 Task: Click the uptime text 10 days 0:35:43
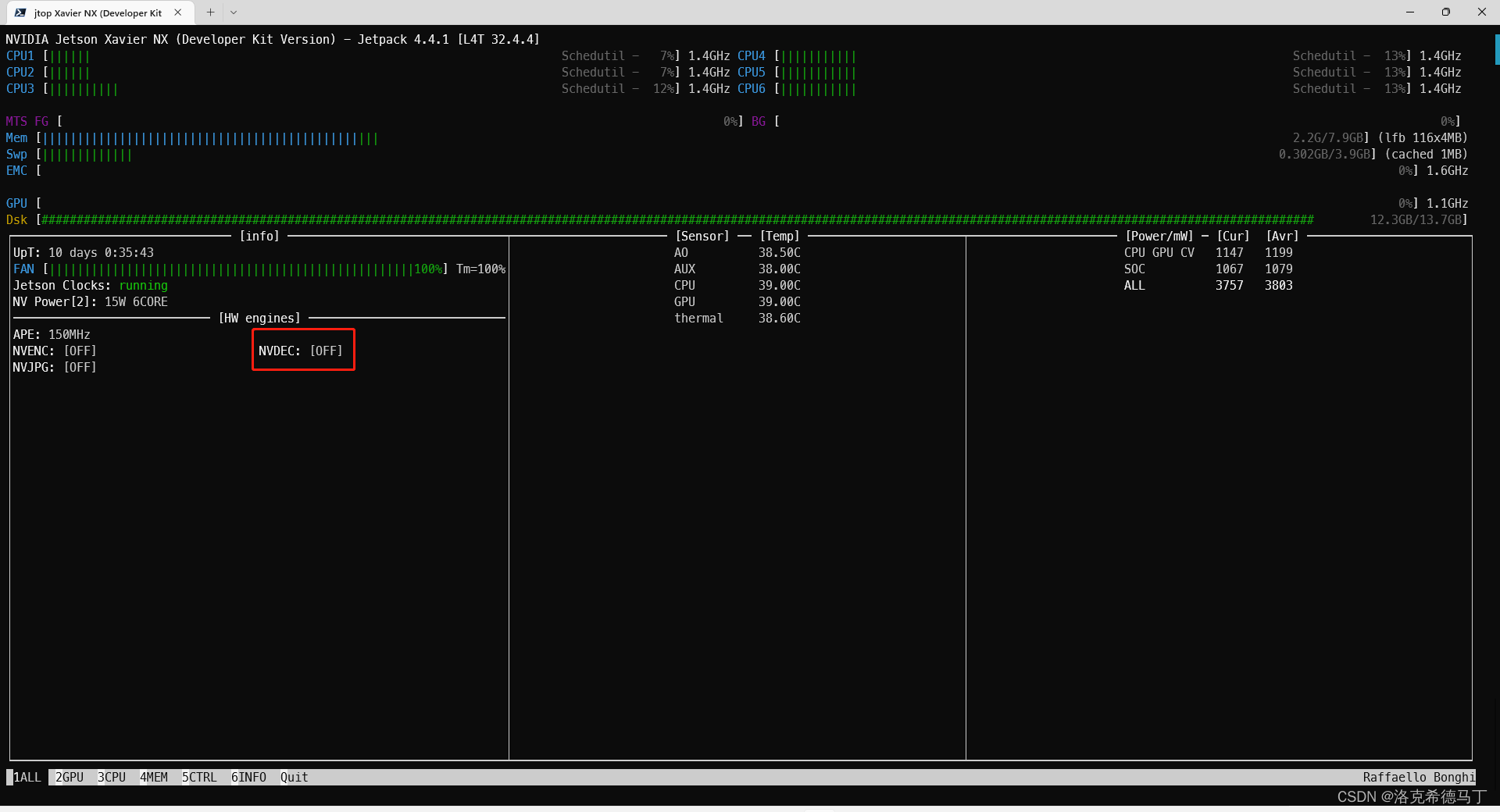(x=102, y=253)
